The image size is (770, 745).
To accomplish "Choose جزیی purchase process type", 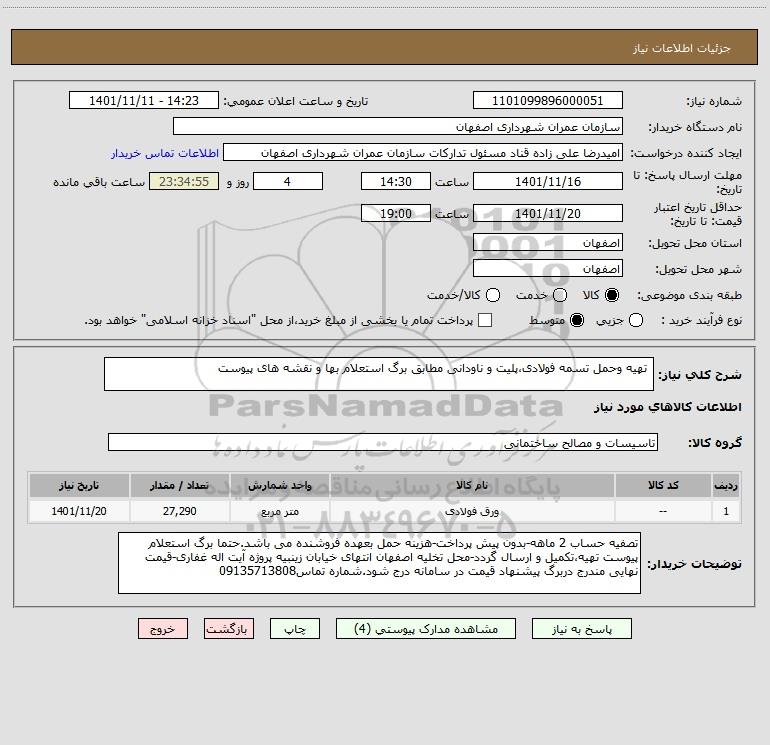I will [x=635, y=321].
